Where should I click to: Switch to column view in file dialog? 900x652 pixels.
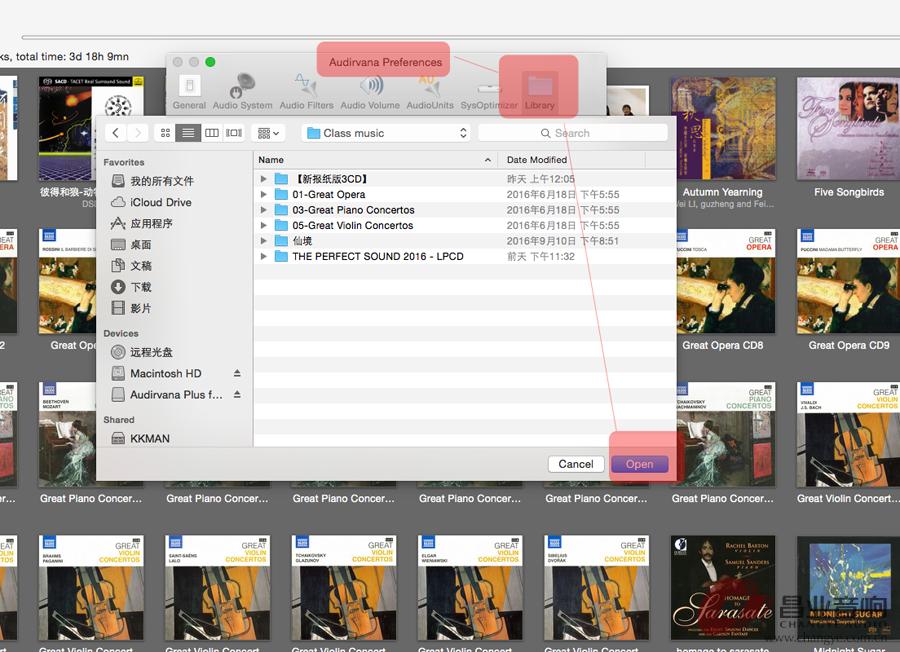(x=211, y=133)
